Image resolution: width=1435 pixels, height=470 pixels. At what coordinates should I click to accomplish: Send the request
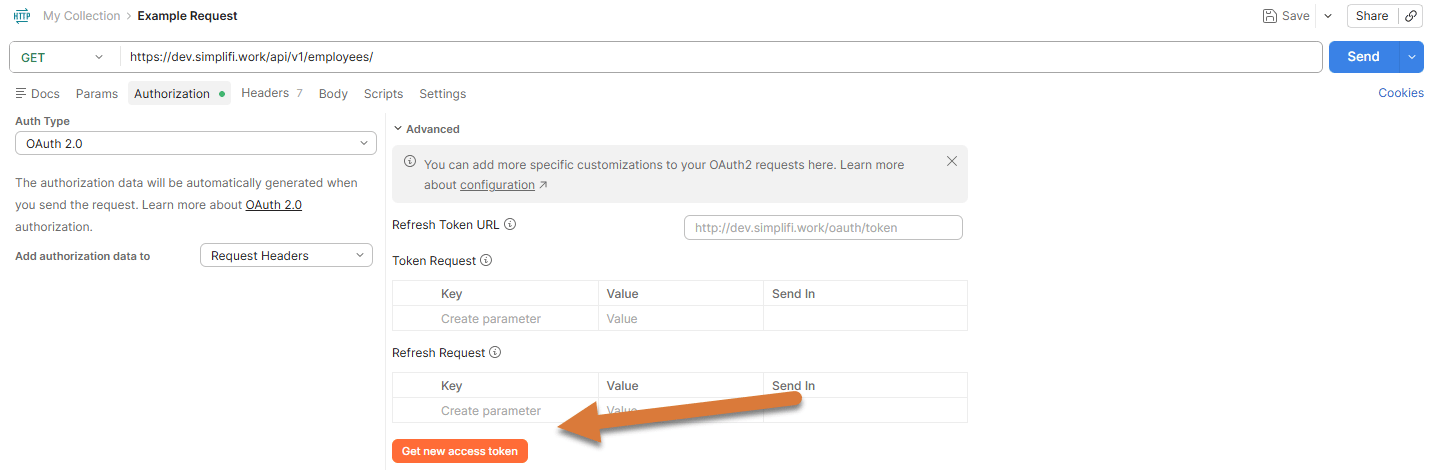pyautogui.click(x=1363, y=57)
